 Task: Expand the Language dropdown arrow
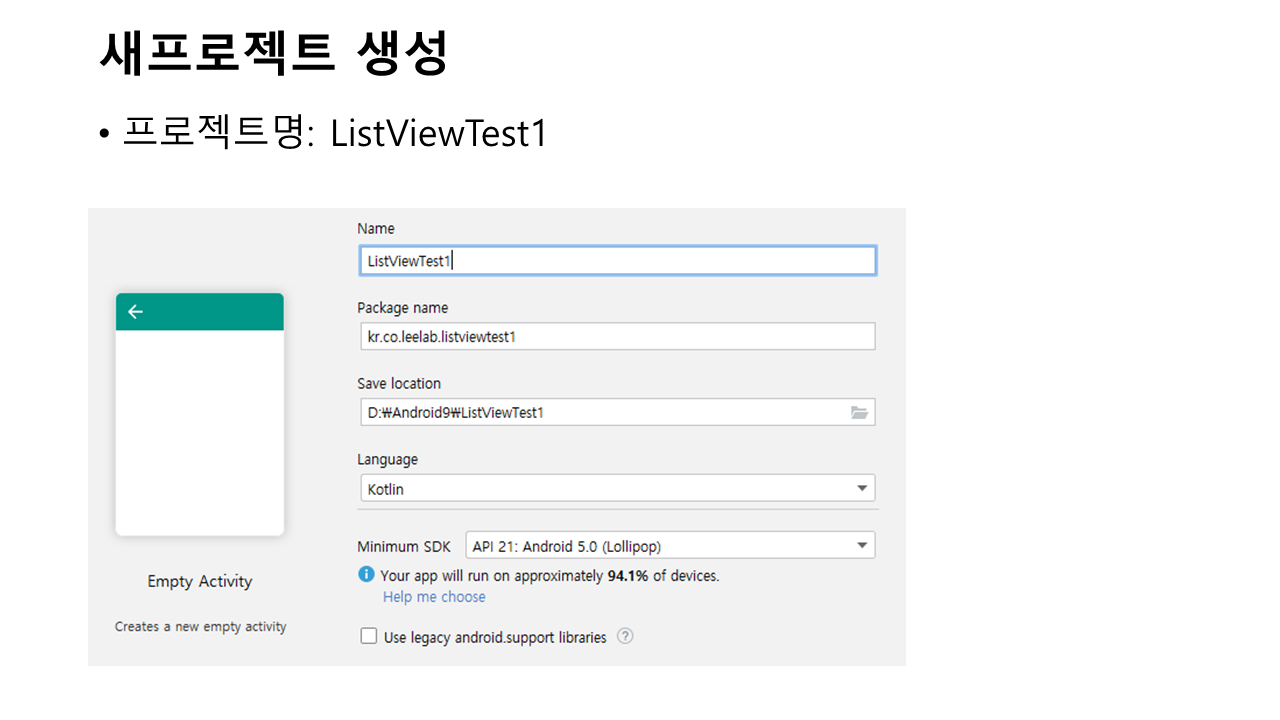[x=862, y=489]
